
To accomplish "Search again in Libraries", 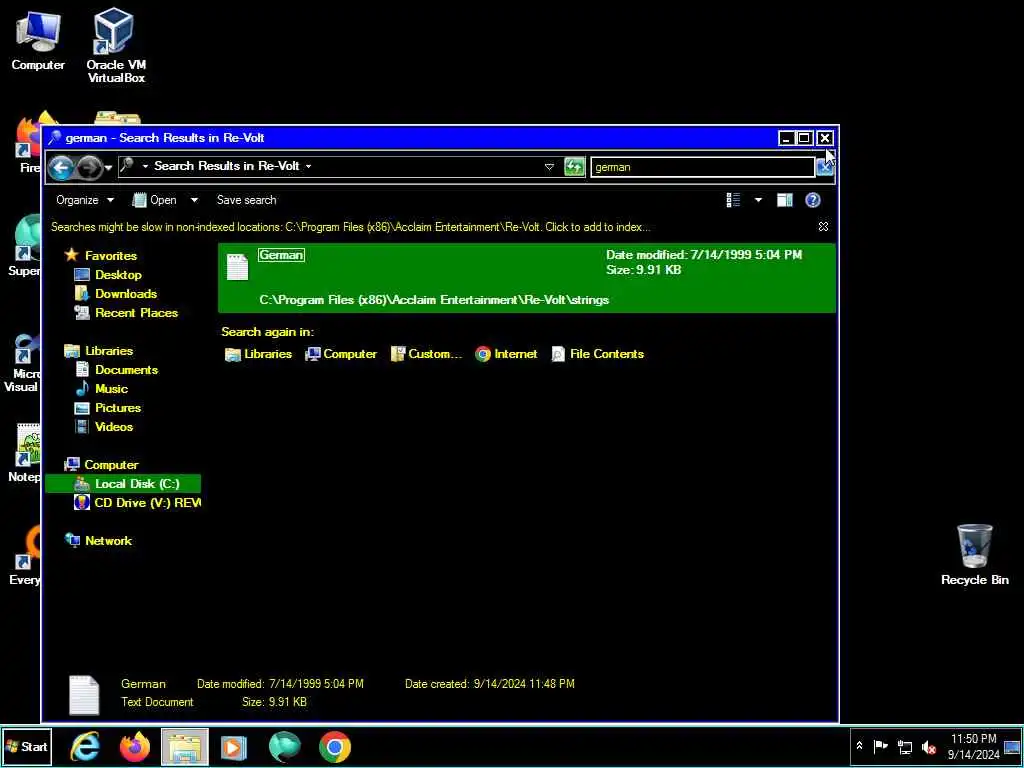I will click(258, 354).
